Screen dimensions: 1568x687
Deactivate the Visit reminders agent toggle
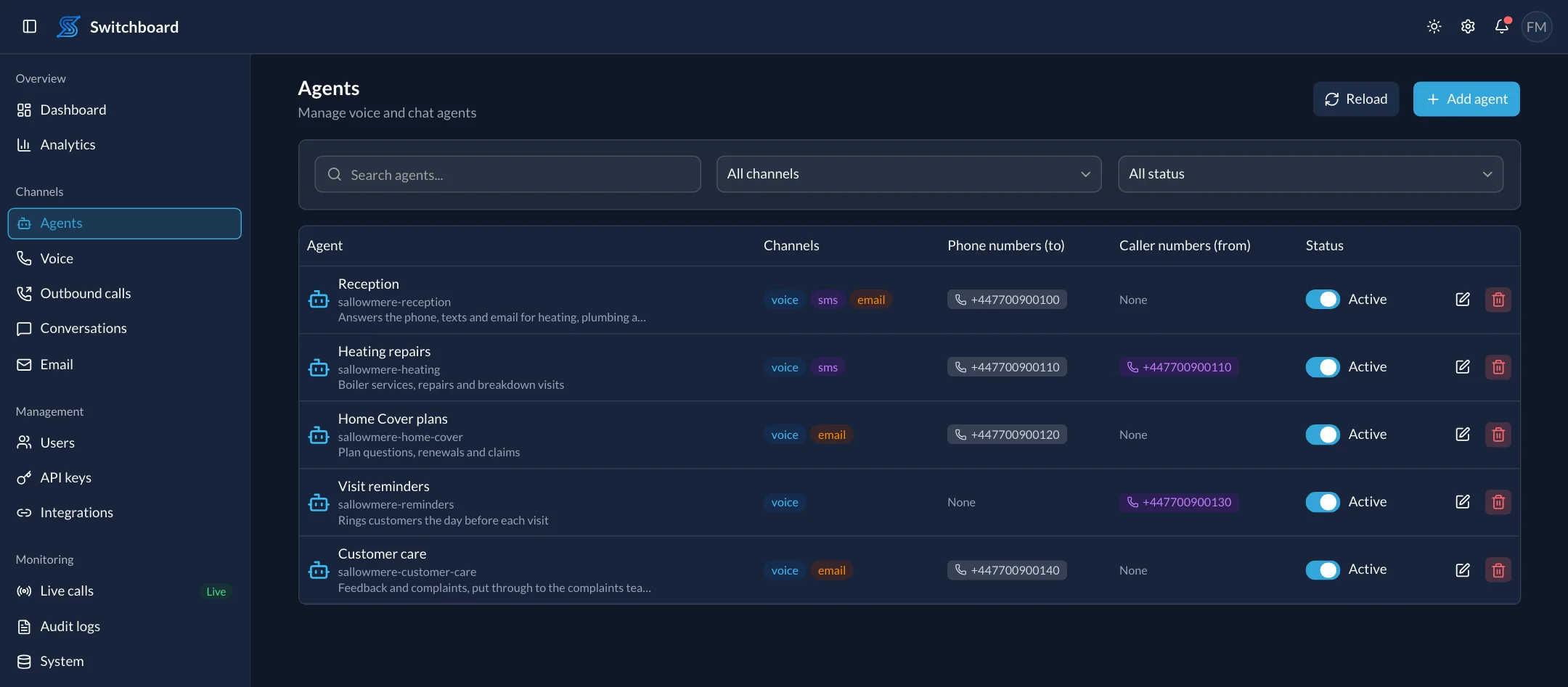pyautogui.click(x=1323, y=502)
